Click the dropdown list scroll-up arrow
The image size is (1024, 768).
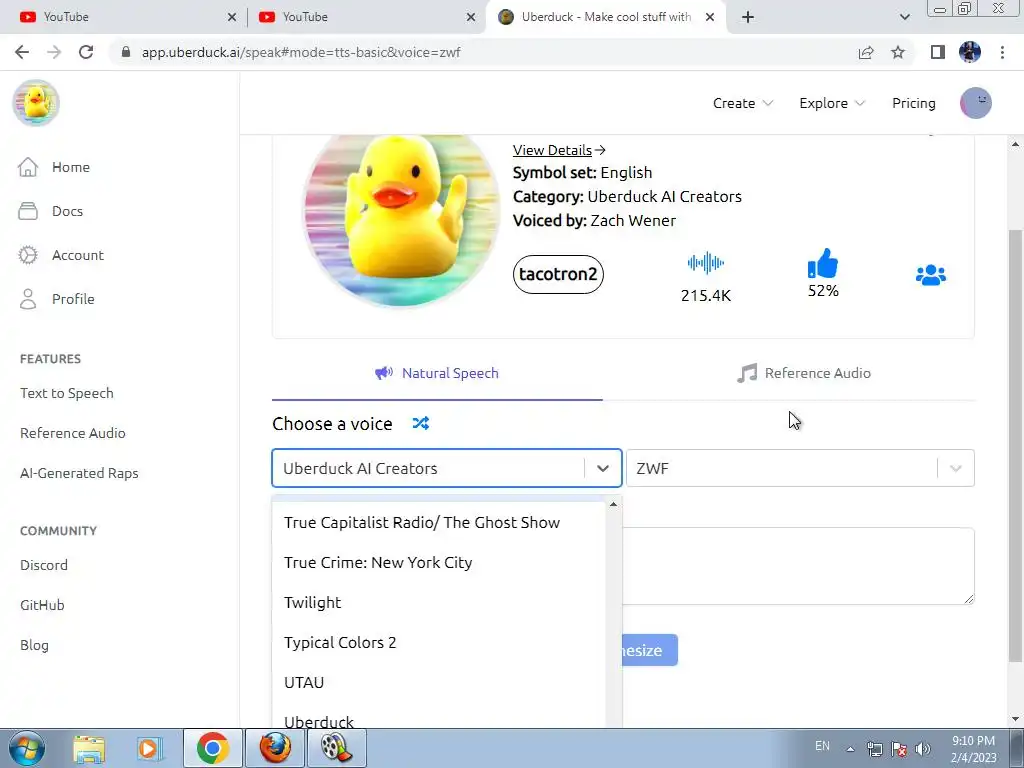(613, 504)
